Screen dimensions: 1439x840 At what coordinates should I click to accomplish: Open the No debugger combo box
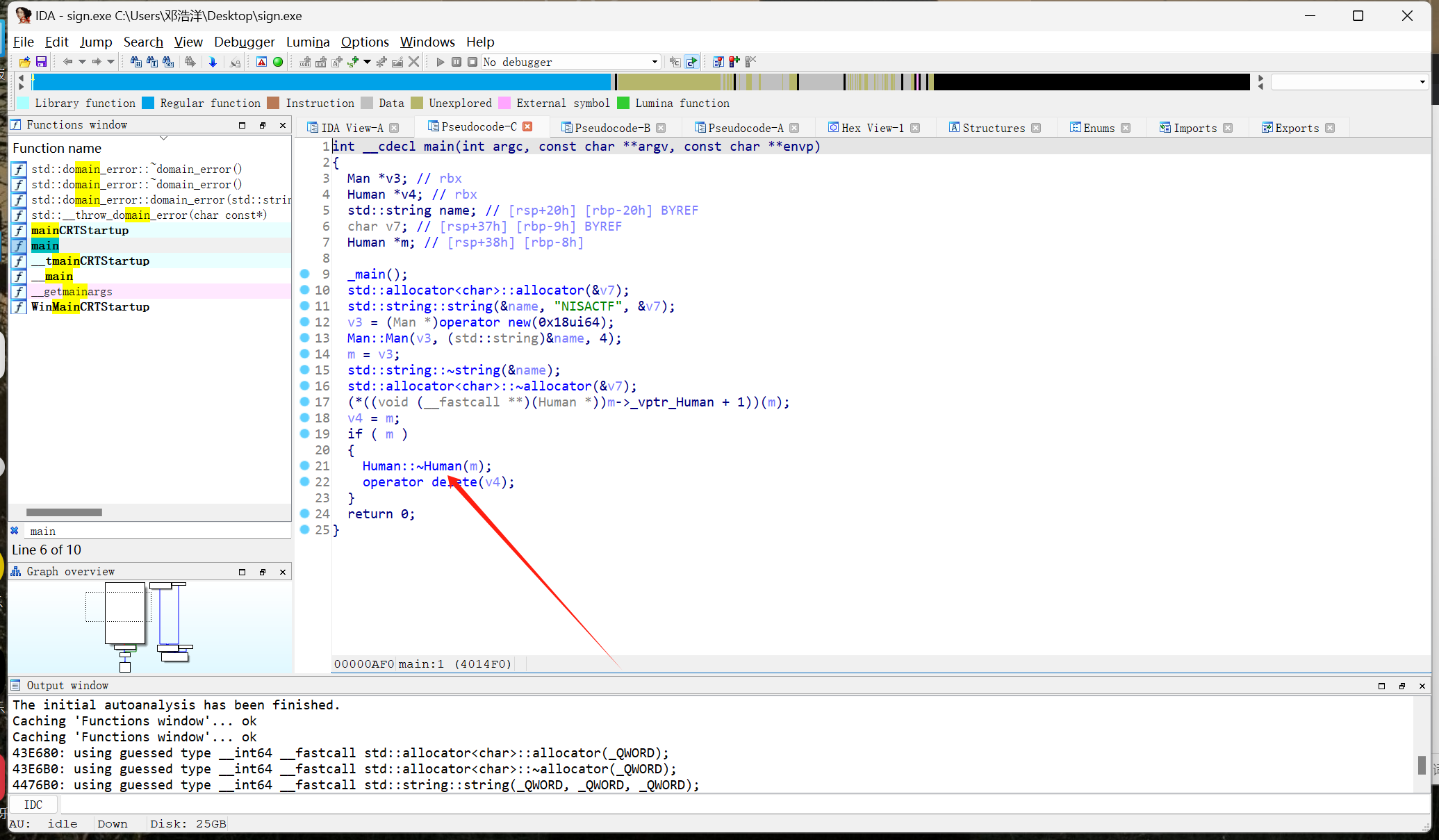pos(570,62)
